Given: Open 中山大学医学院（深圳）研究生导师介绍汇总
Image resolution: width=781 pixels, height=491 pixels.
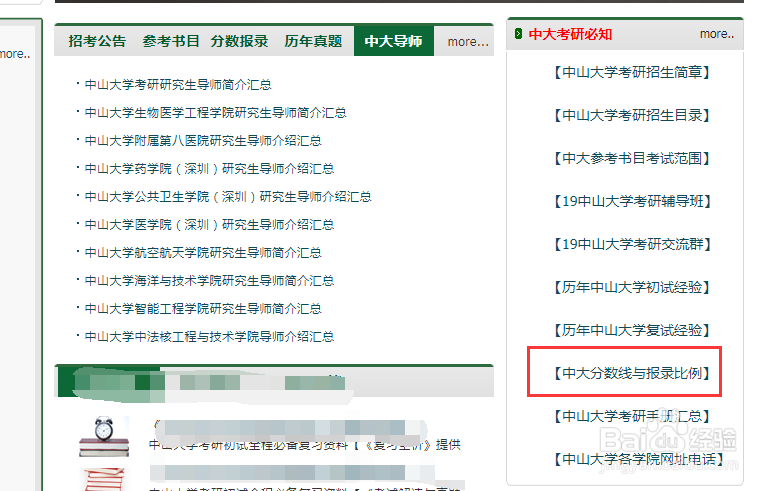Looking at the screenshot, I should pyautogui.click(x=209, y=224).
